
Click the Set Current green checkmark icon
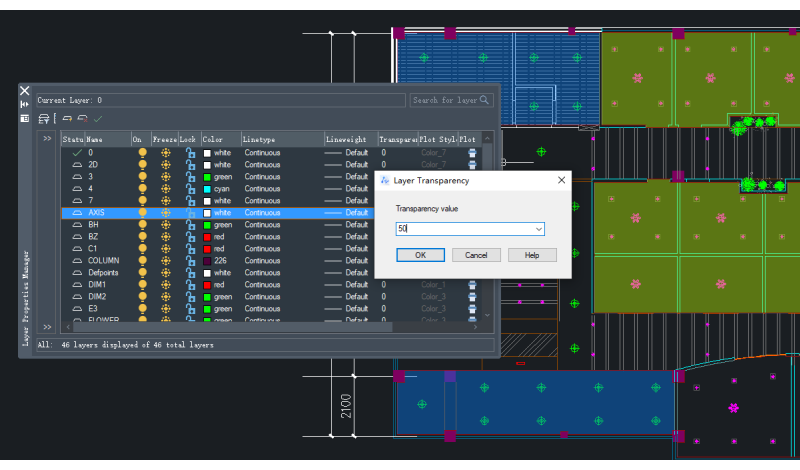point(98,119)
